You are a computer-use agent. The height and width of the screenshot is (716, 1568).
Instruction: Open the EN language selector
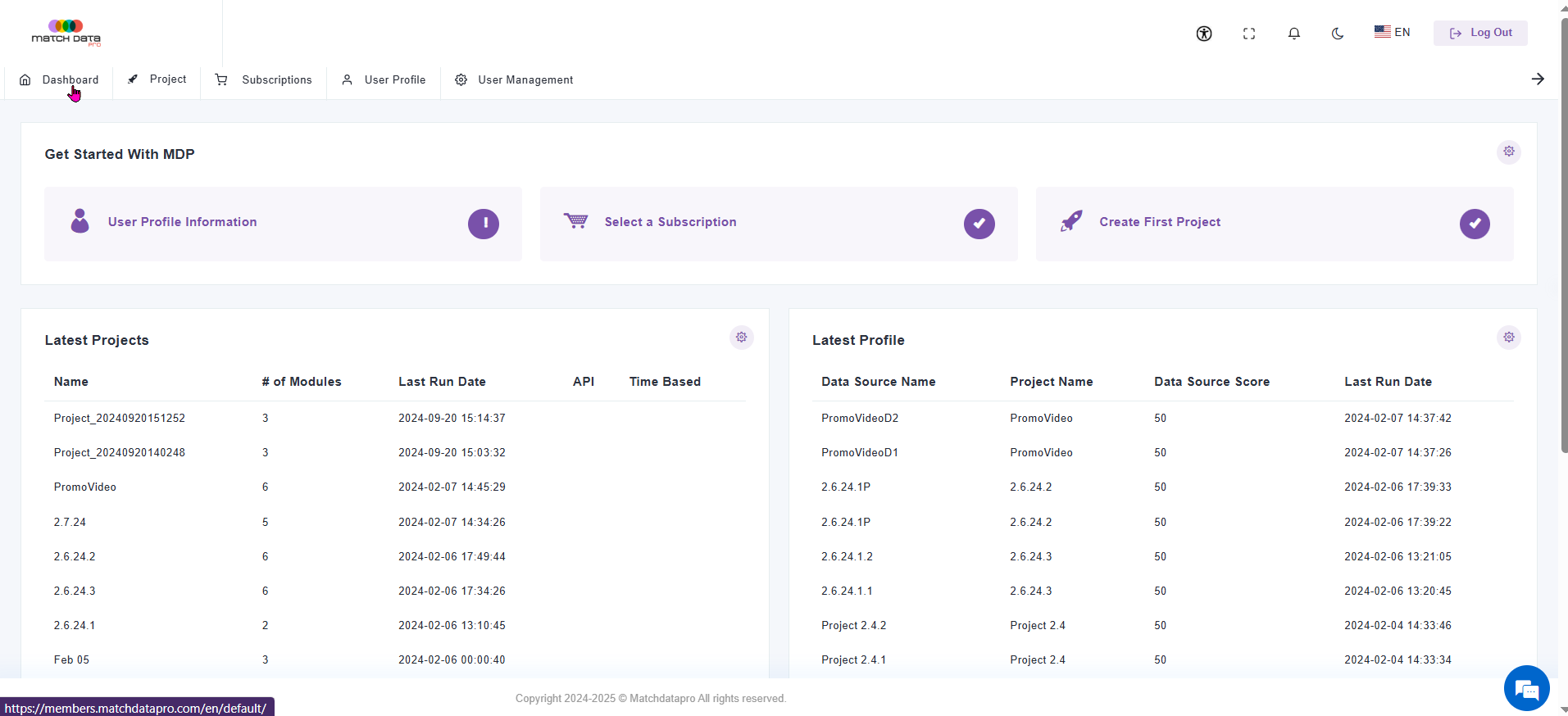click(x=1393, y=32)
